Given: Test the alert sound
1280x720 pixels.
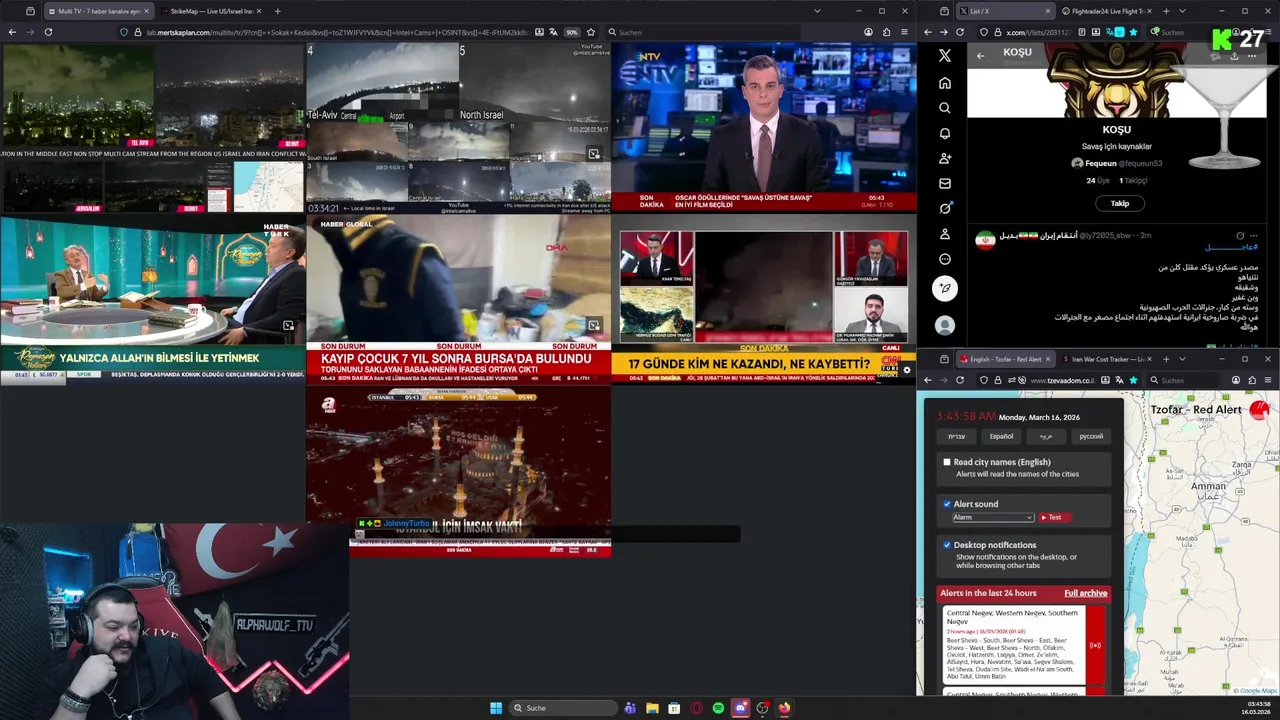Looking at the screenshot, I should 1054,517.
